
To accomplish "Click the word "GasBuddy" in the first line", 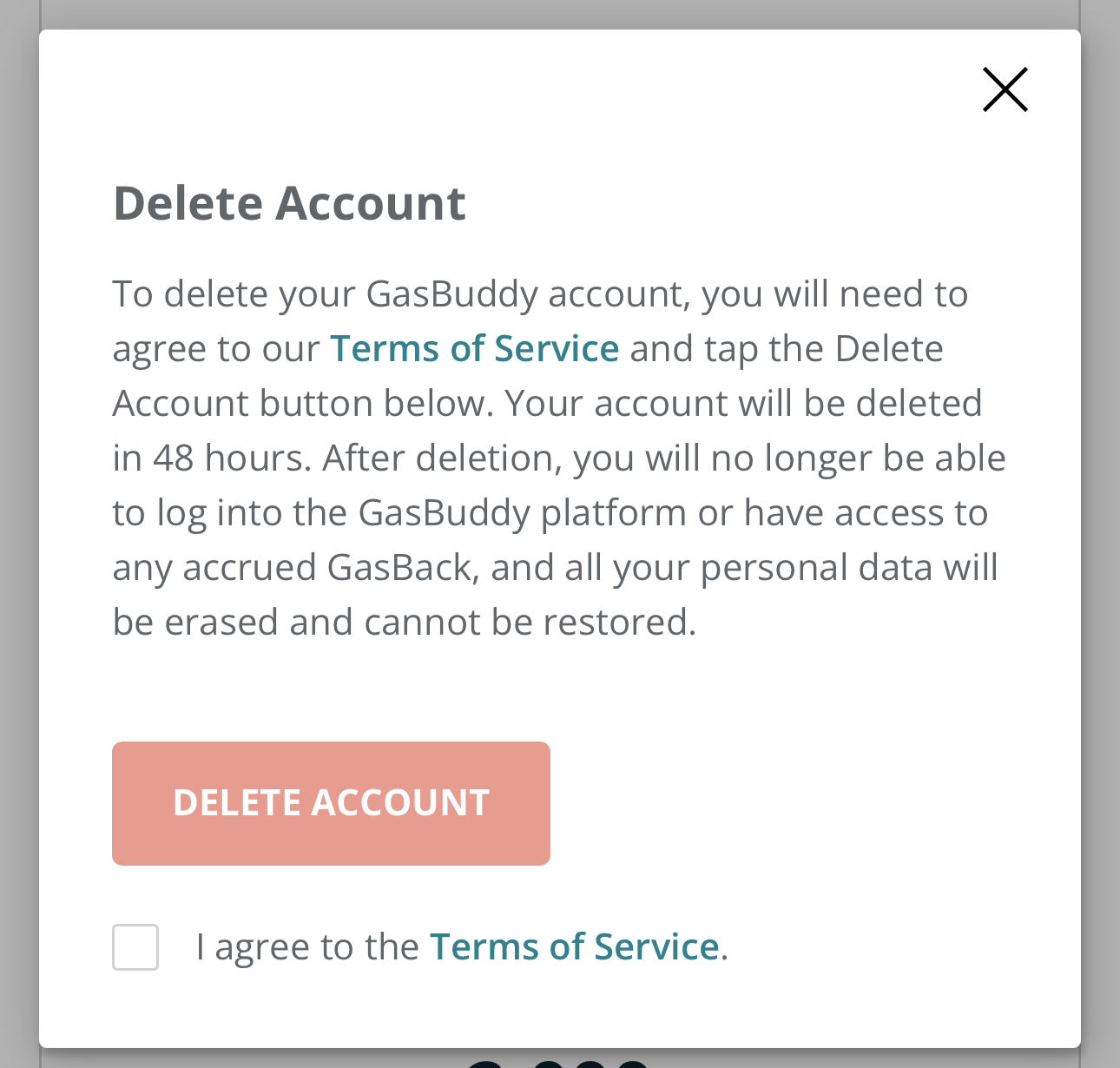I will tap(451, 294).
